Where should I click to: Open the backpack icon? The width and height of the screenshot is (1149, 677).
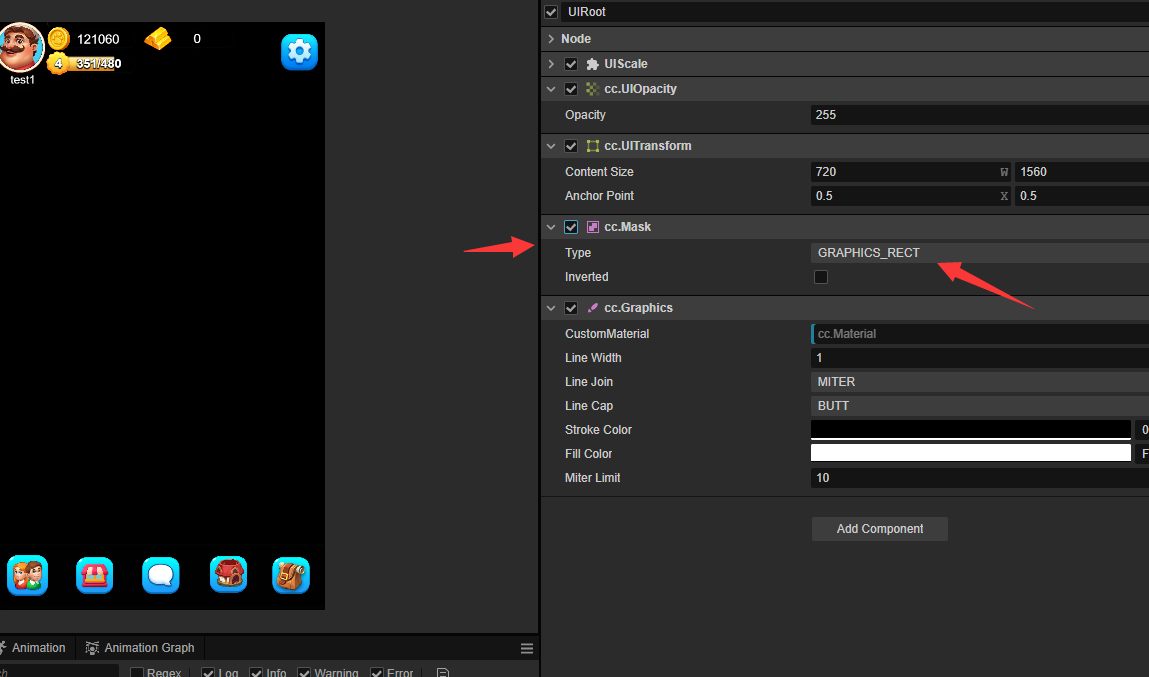click(291, 575)
